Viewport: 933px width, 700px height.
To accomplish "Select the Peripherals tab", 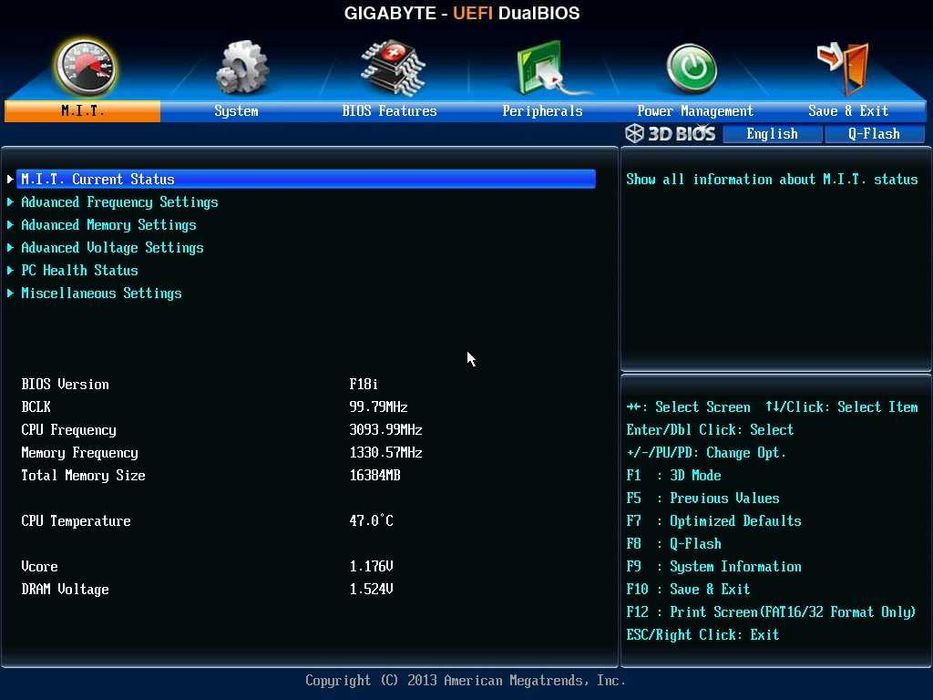I will coord(542,111).
